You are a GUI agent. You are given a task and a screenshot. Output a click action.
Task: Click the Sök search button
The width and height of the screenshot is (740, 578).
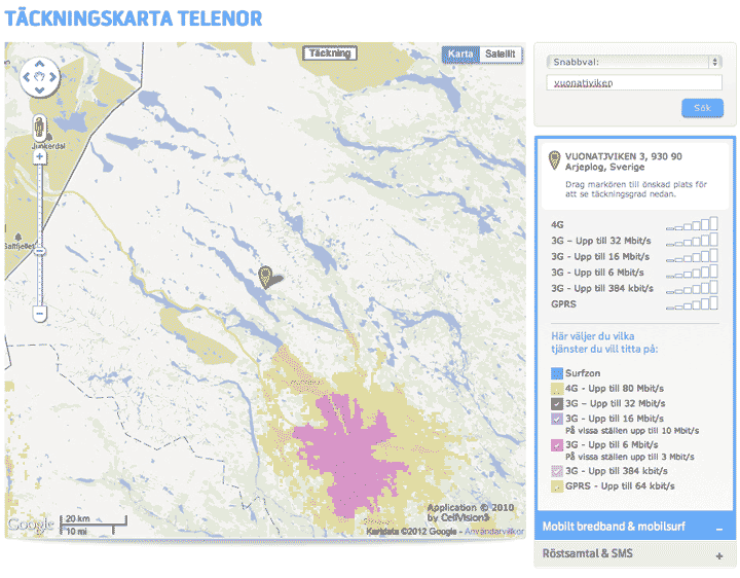click(702, 108)
